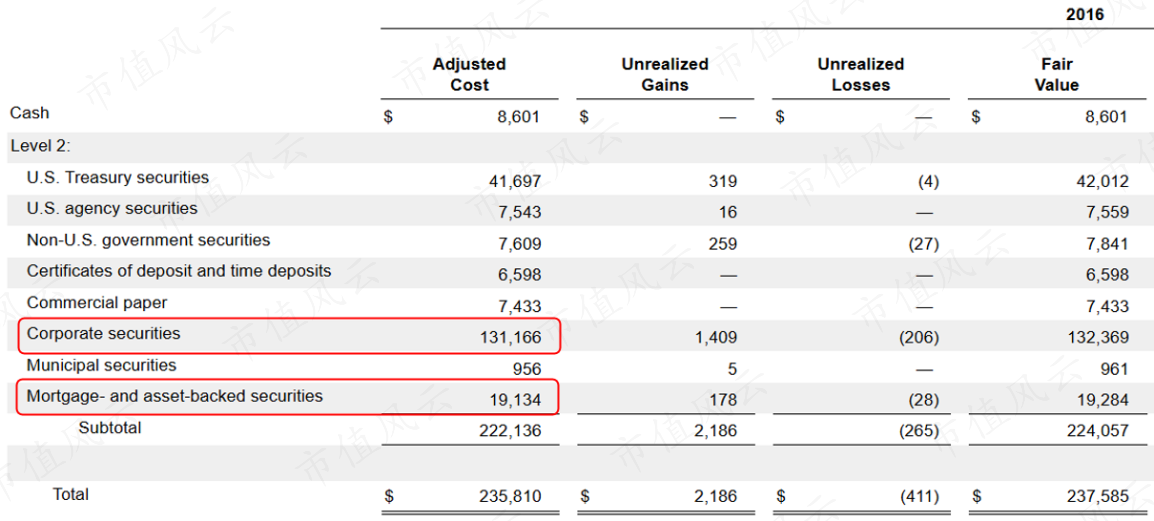Viewport: 1154px width, 521px height.
Task: Select the Cash row label
Action: pyautogui.click(x=29, y=113)
